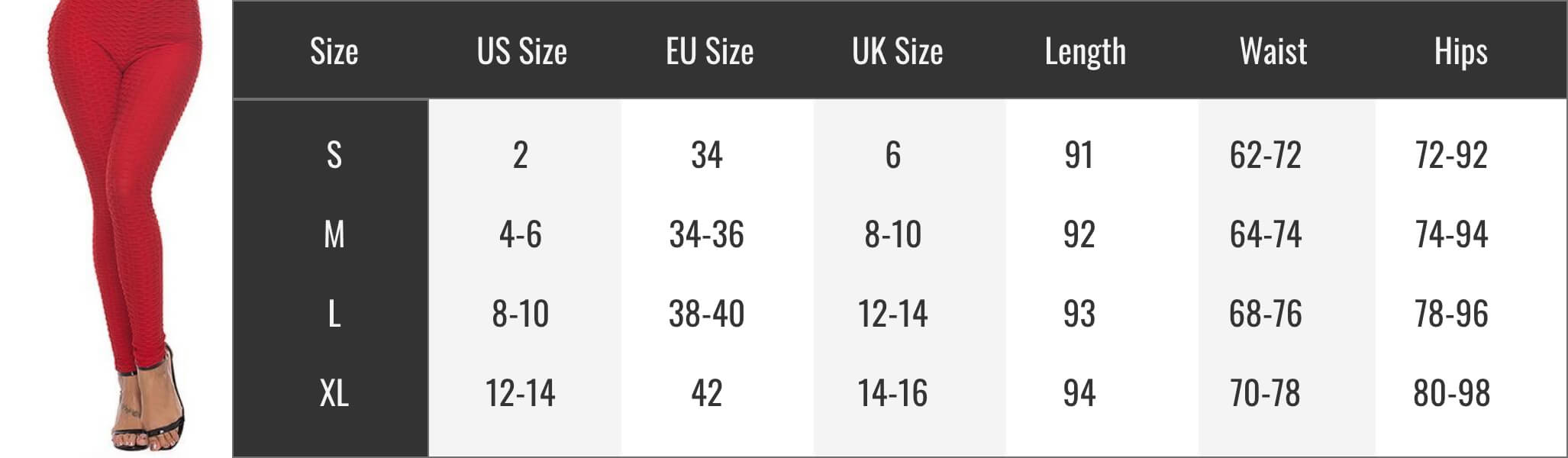This screenshot has width=1568, height=458.
Task: Click the 91 length value
Action: [x=1079, y=155]
